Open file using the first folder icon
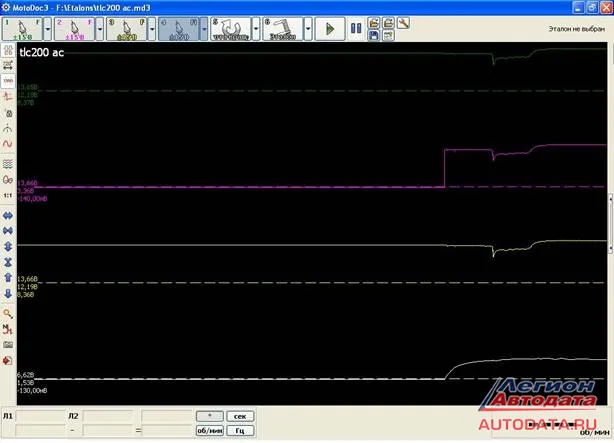Image resolution: width=614 pixels, height=443 pixels. click(x=374, y=23)
